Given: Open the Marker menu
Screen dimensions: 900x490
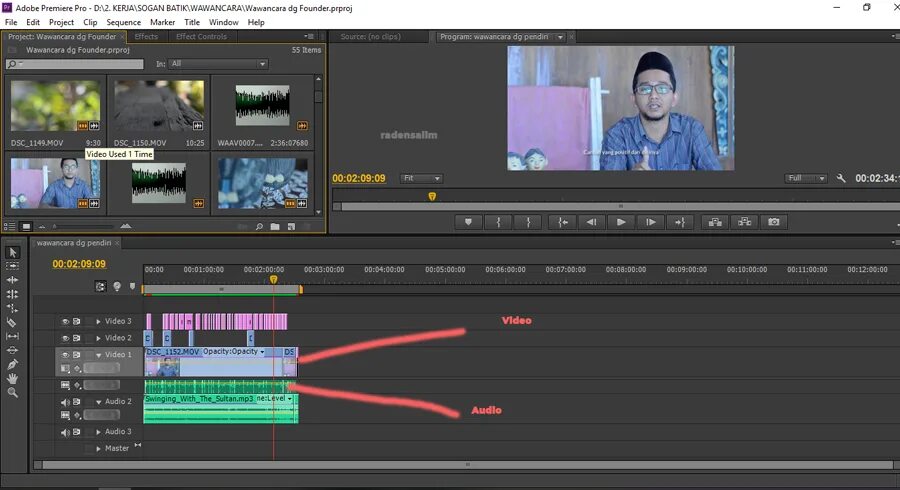Looking at the screenshot, I should (162, 22).
